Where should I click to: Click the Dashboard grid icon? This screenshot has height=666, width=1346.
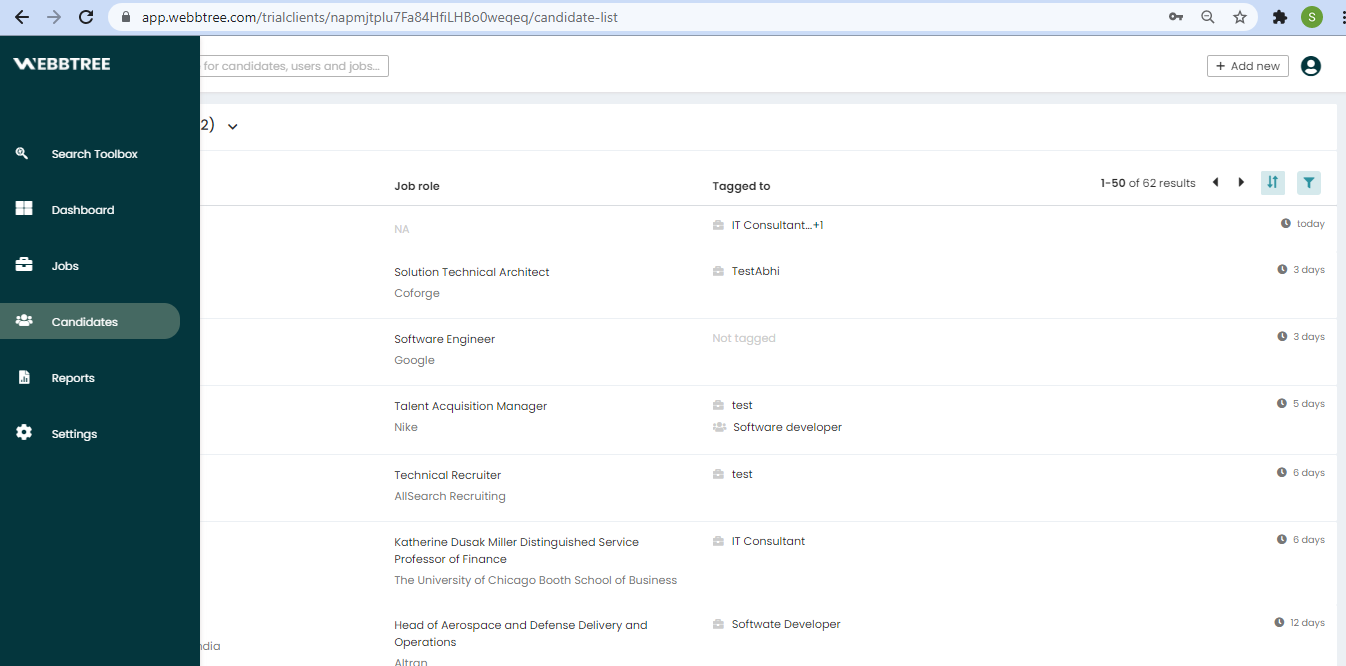pyautogui.click(x=24, y=209)
